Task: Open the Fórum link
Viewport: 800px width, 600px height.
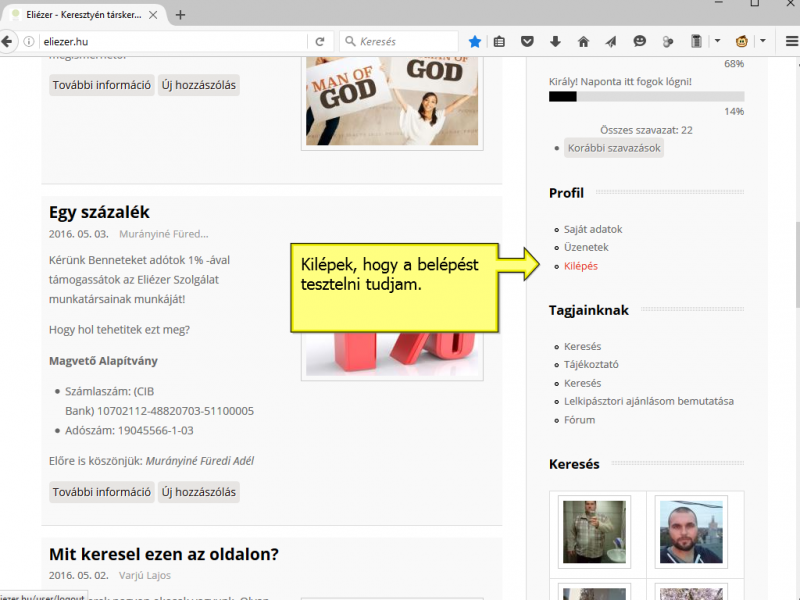Action: (579, 420)
